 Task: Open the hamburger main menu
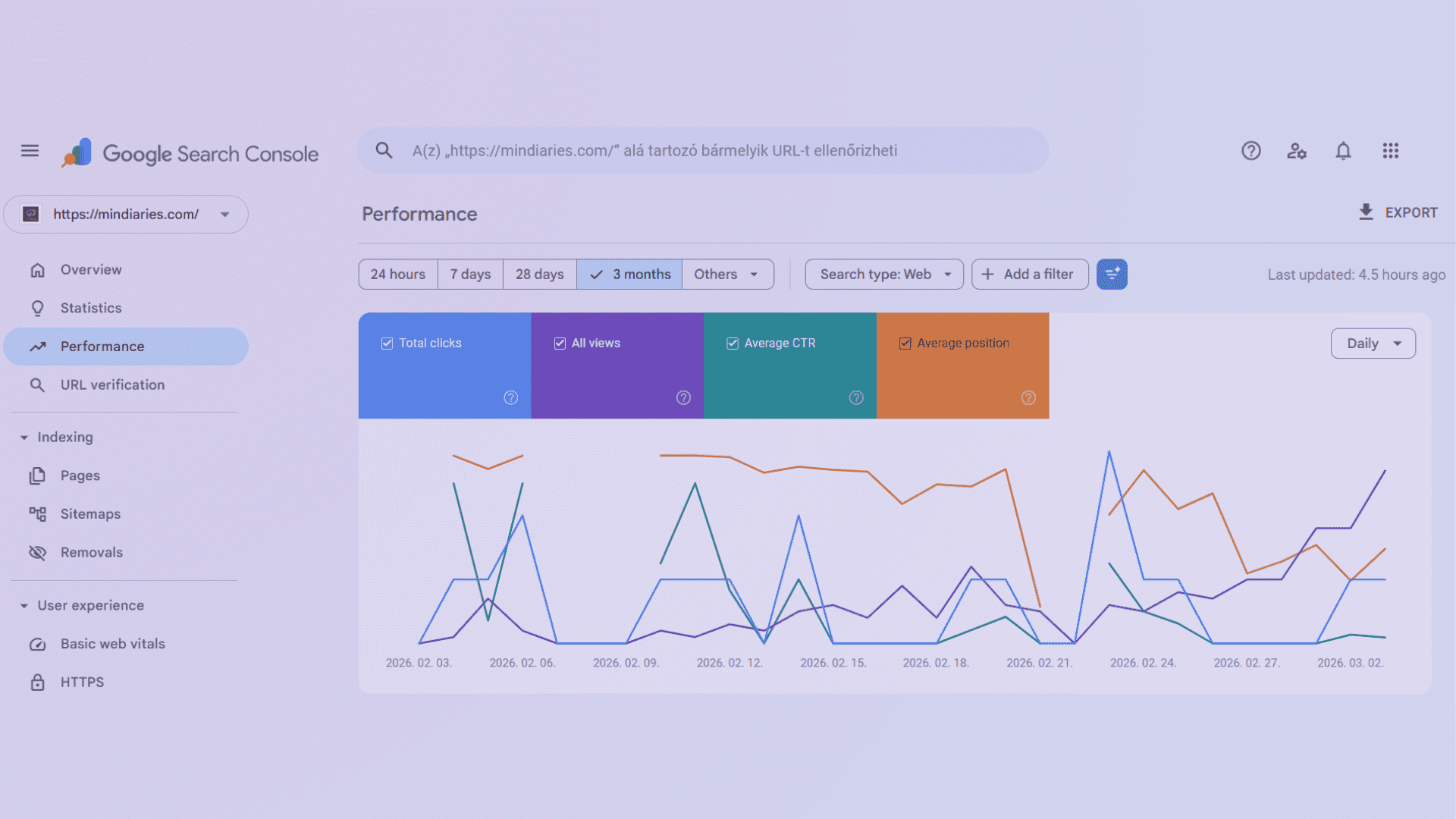click(x=30, y=151)
